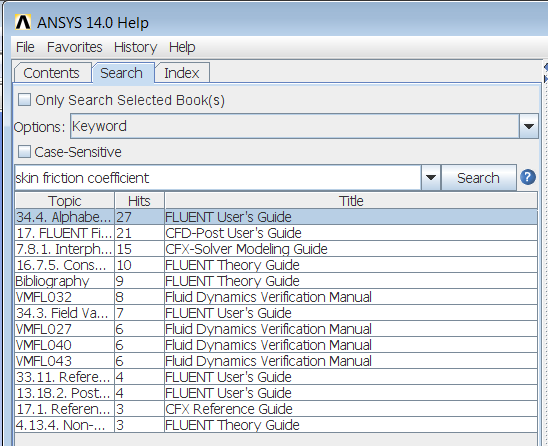Image resolution: width=548 pixels, height=446 pixels.
Task: Click the skin friction coefficient search field
Action: pos(218,178)
